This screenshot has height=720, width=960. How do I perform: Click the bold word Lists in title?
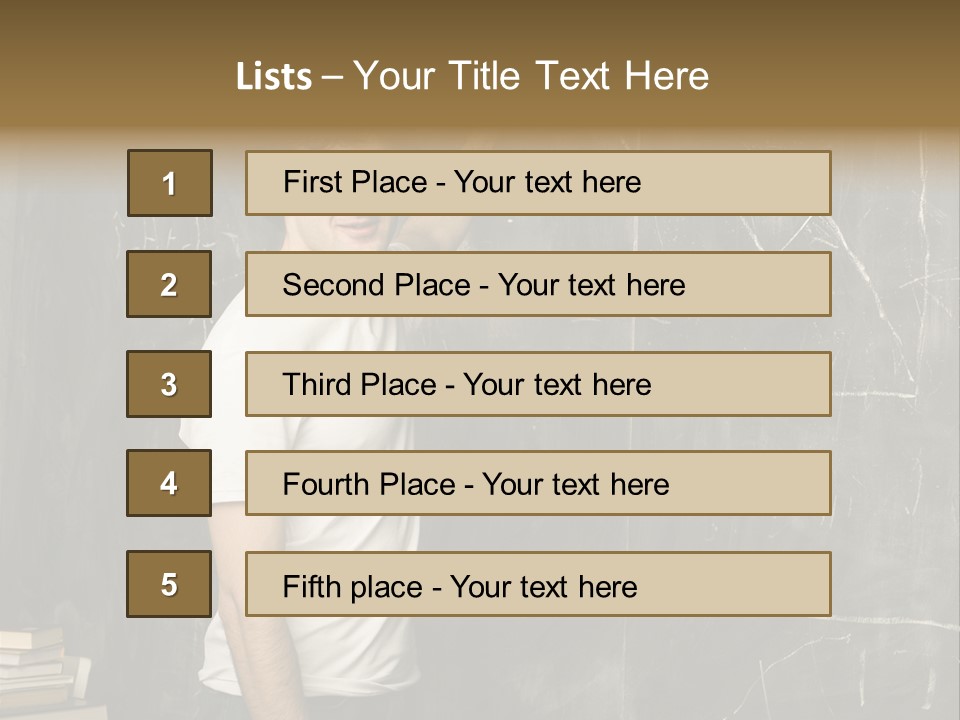pyautogui.click(x=274, y=76)
